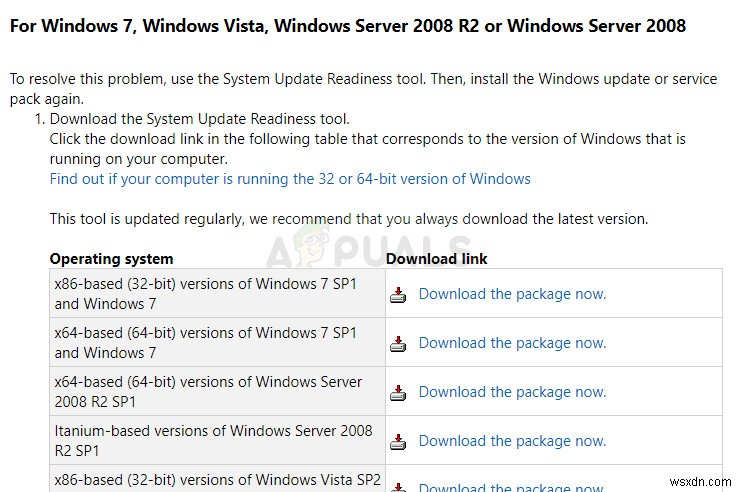743x492 pixels.
Task: Click the Operating system column header
Action: pos(111,259)
